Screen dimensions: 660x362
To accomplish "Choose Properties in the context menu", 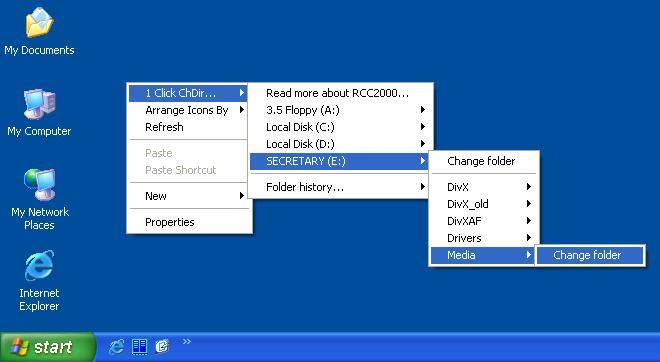I will pos(188,222).
